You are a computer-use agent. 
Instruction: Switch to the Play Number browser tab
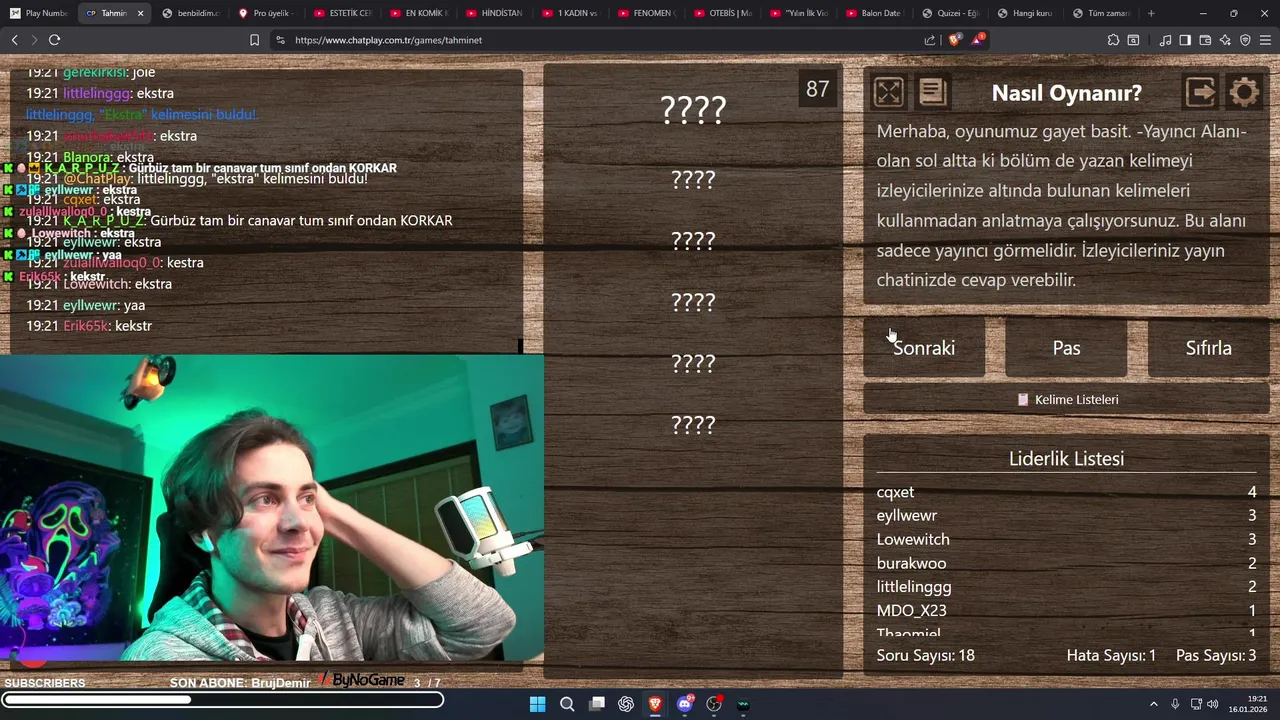(x=38, y=13)
